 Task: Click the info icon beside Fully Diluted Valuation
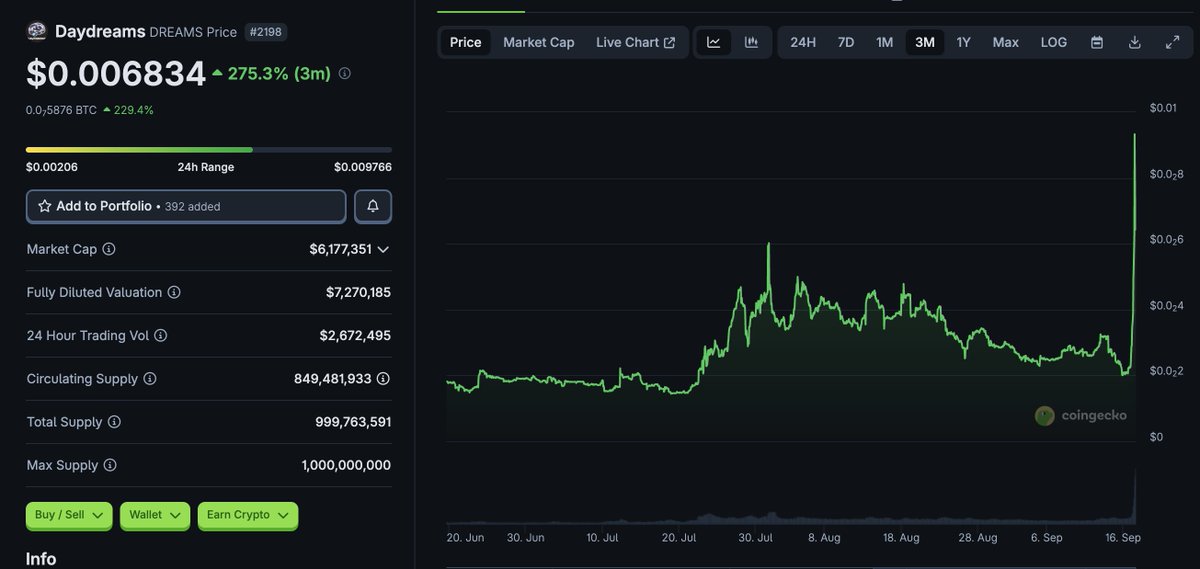[174, 292]
